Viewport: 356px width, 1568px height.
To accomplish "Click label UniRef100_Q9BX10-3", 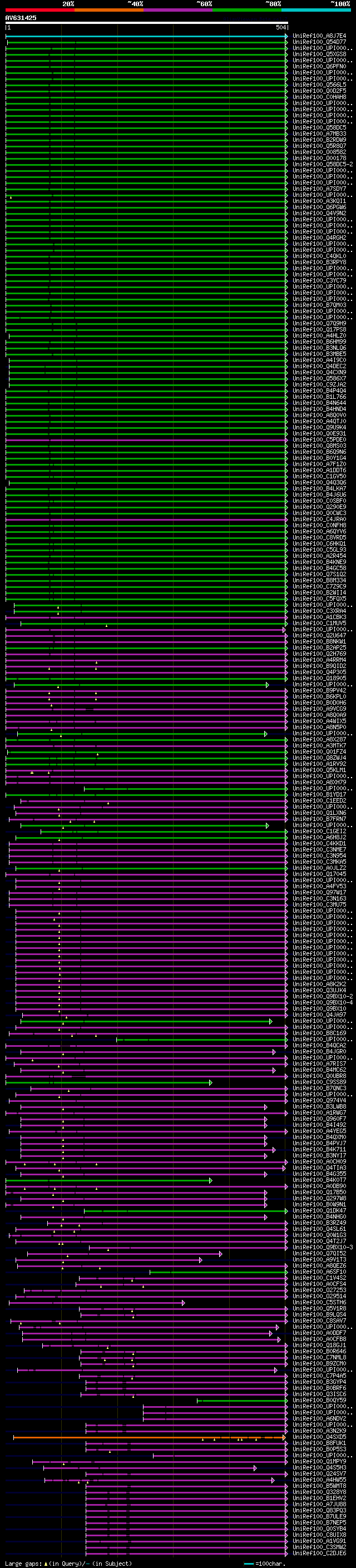I will 323,1247.
